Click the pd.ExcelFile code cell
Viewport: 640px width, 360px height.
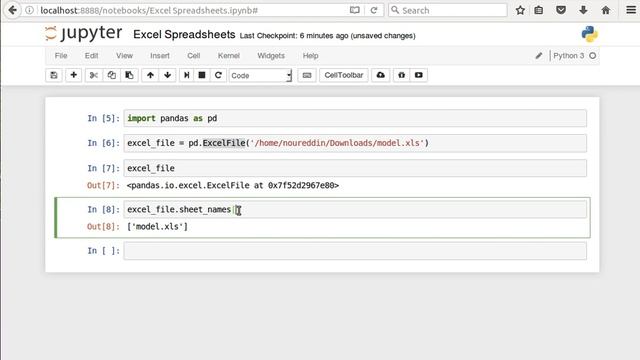click(x=355, y=143)
